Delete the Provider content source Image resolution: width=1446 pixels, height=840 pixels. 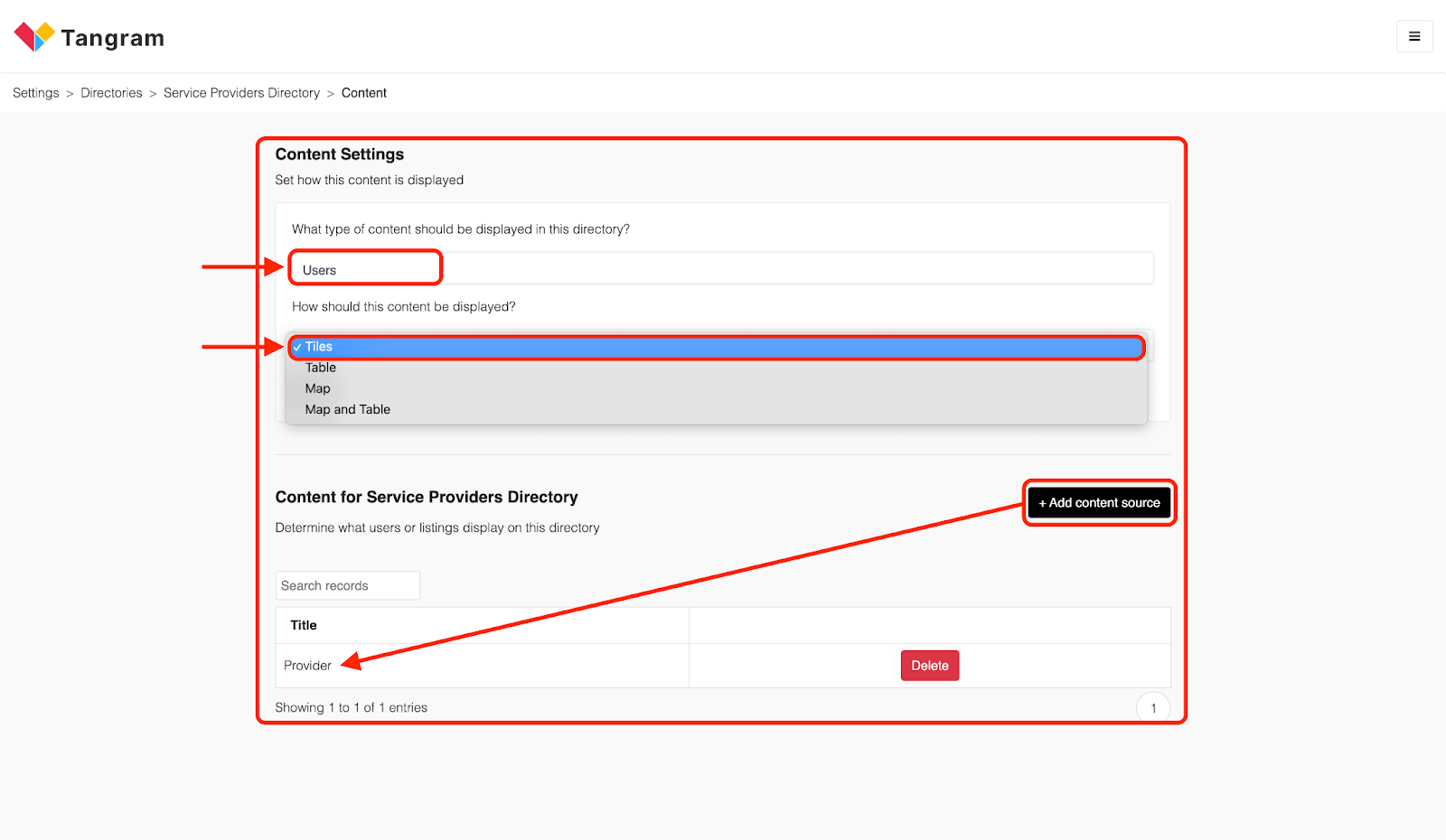(x=930, y=666)
